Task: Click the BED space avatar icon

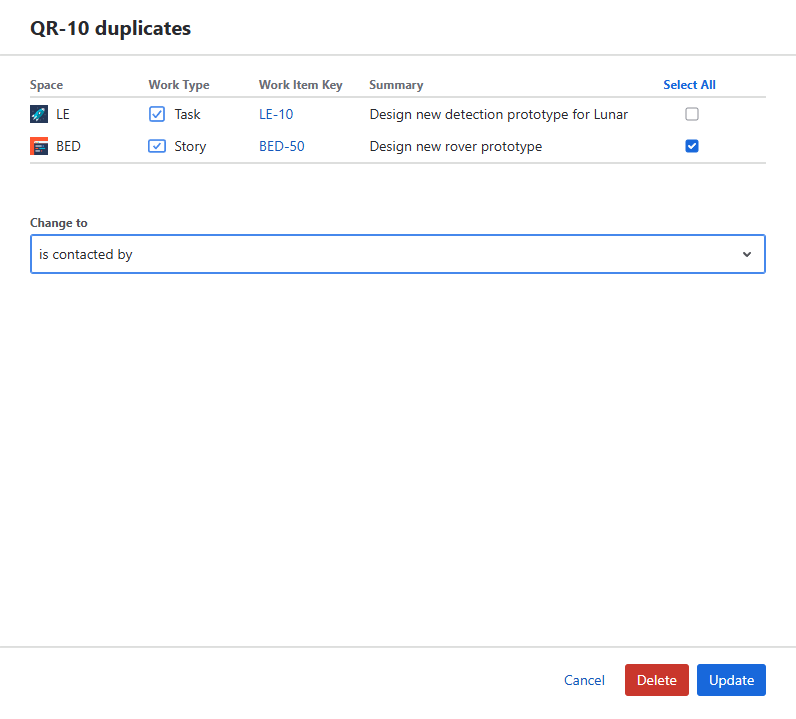Action: (x=39, y=146)
